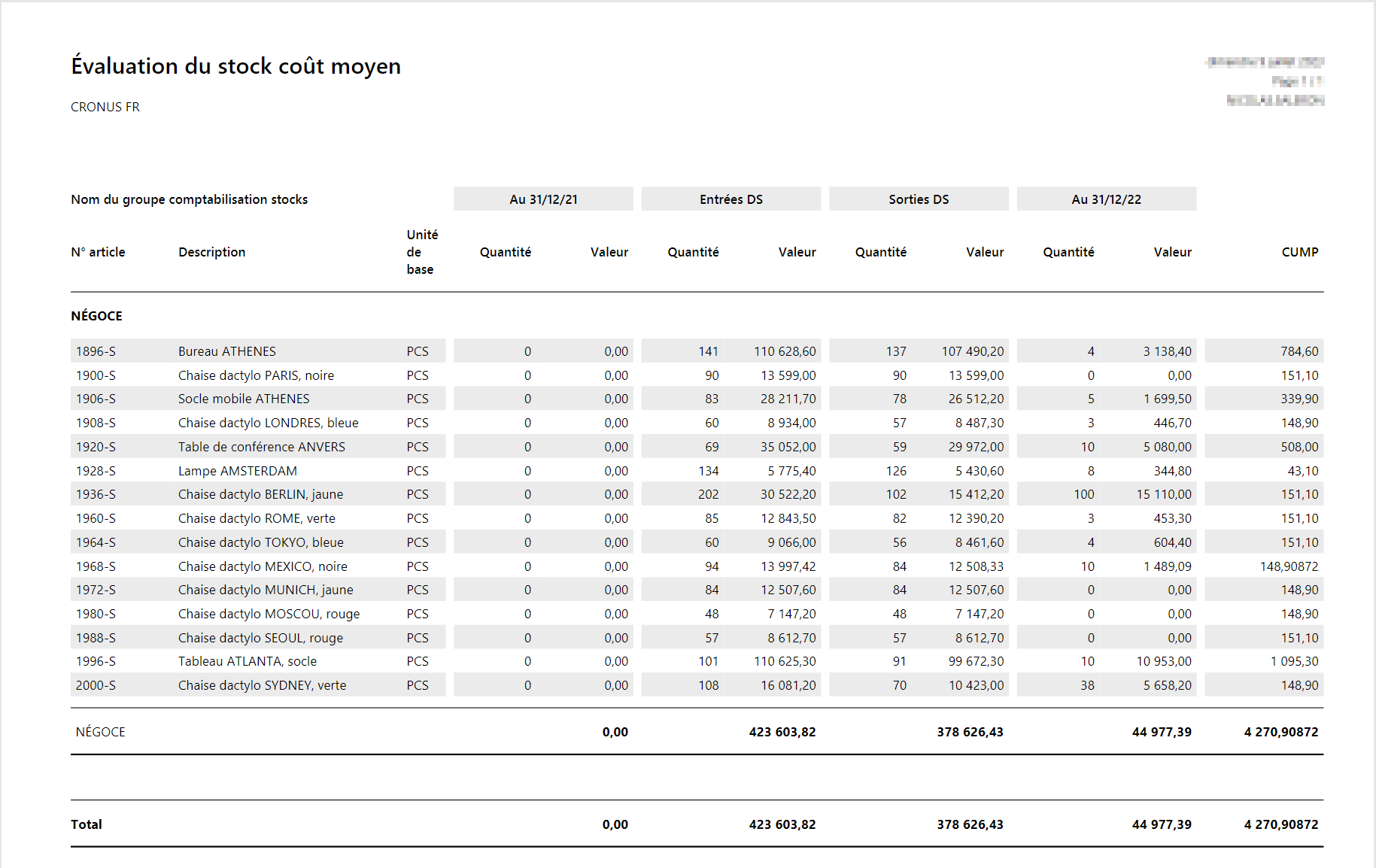Select 'Chaise dactylo MUNICH, jaune'

266,590
